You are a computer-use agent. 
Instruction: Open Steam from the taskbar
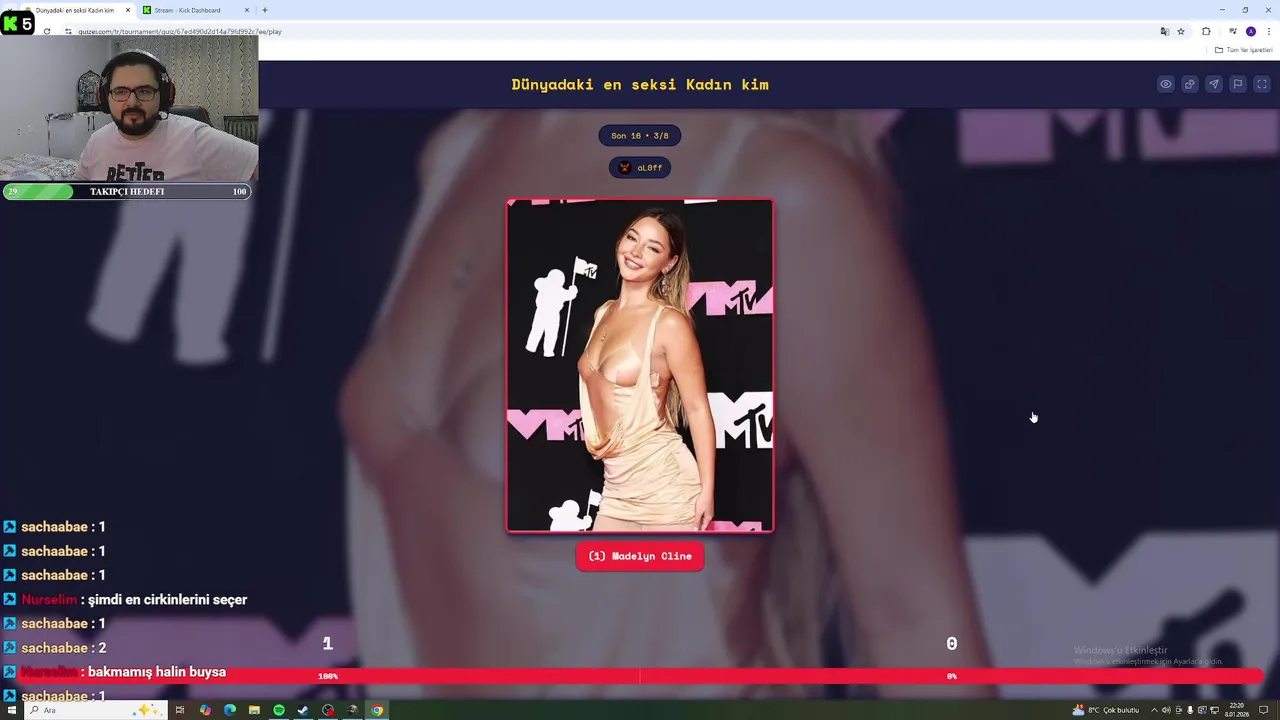[303, 710]
